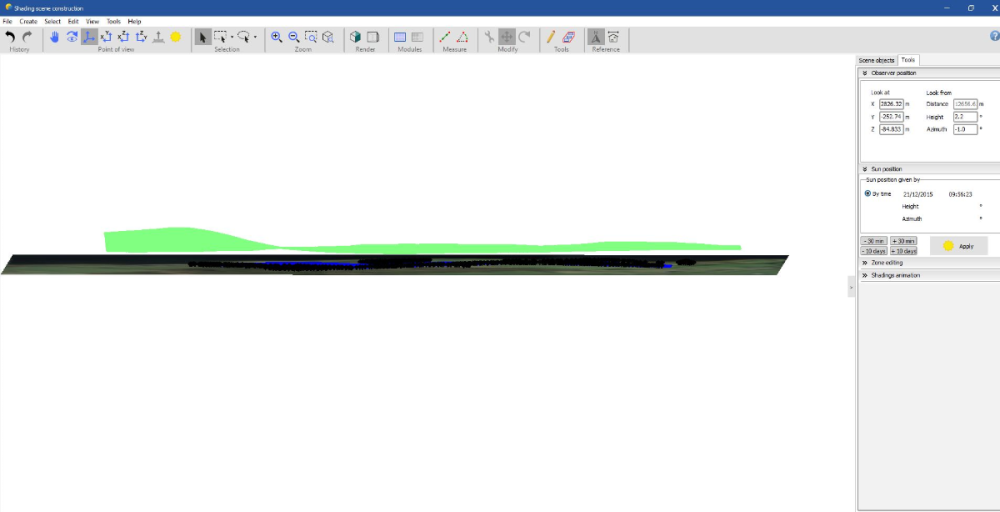The height and width of the screenshot is (512, 1000).
Task: Expand the Zone editing section
Action: pos(865,263)
